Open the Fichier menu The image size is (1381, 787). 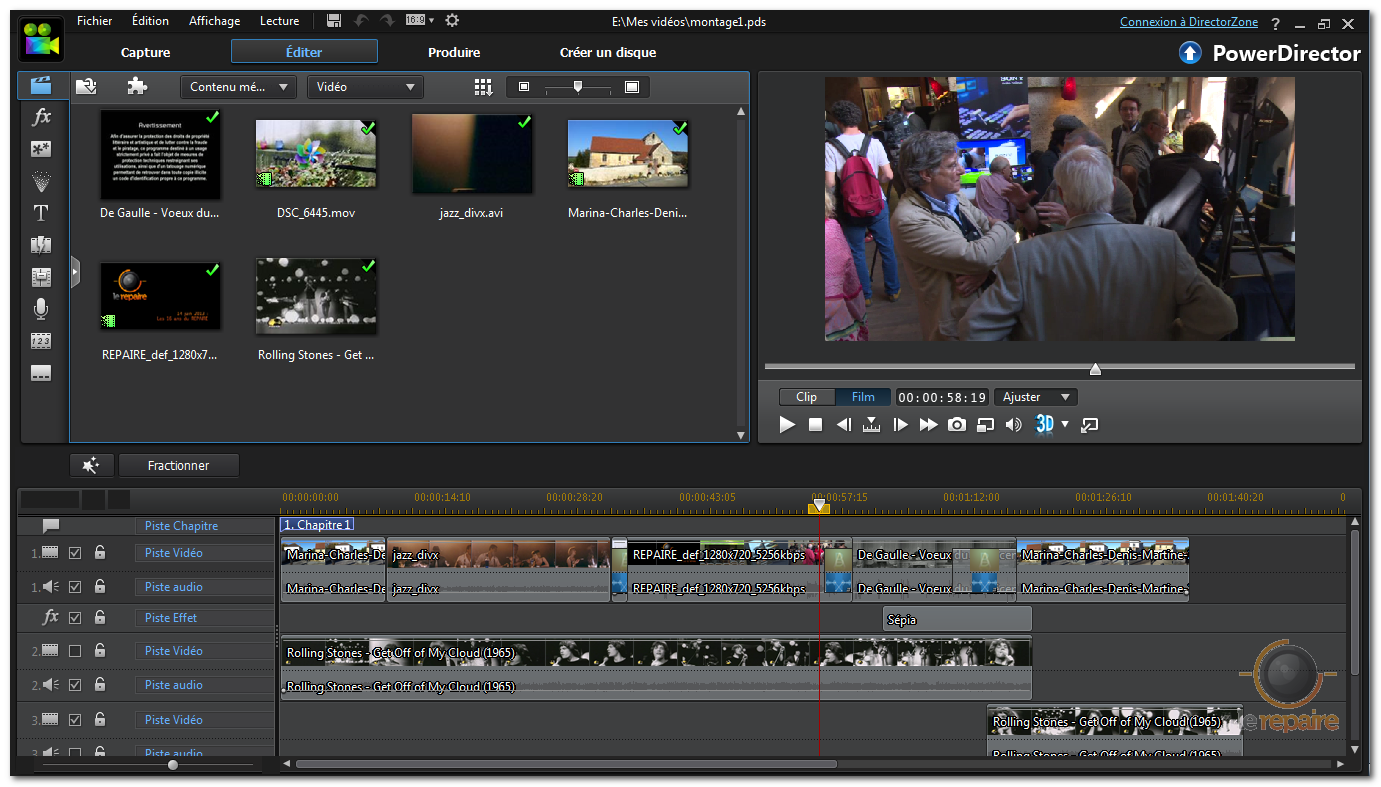point(94,21)
